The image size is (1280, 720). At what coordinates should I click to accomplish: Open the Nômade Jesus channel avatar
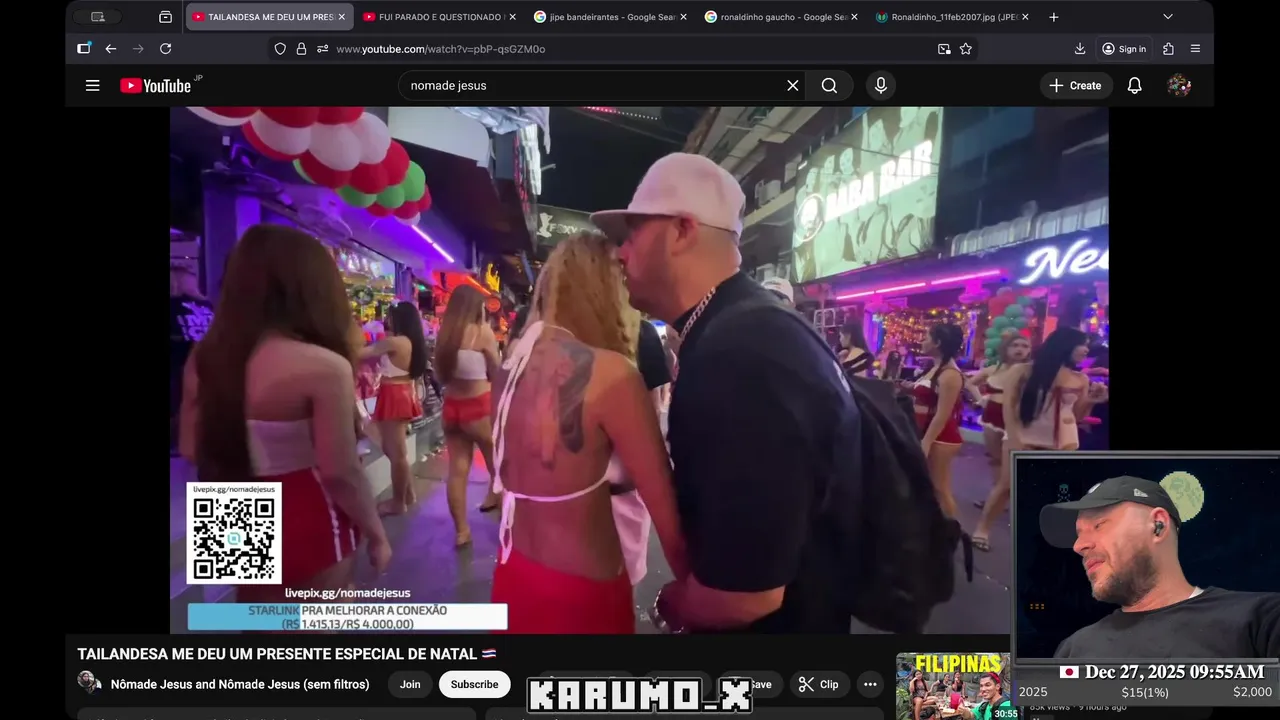click(x=90, y=683)
